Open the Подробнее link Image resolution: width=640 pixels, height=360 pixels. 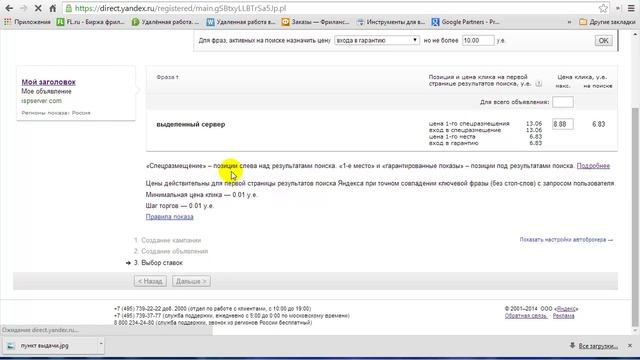pos(593,166)
